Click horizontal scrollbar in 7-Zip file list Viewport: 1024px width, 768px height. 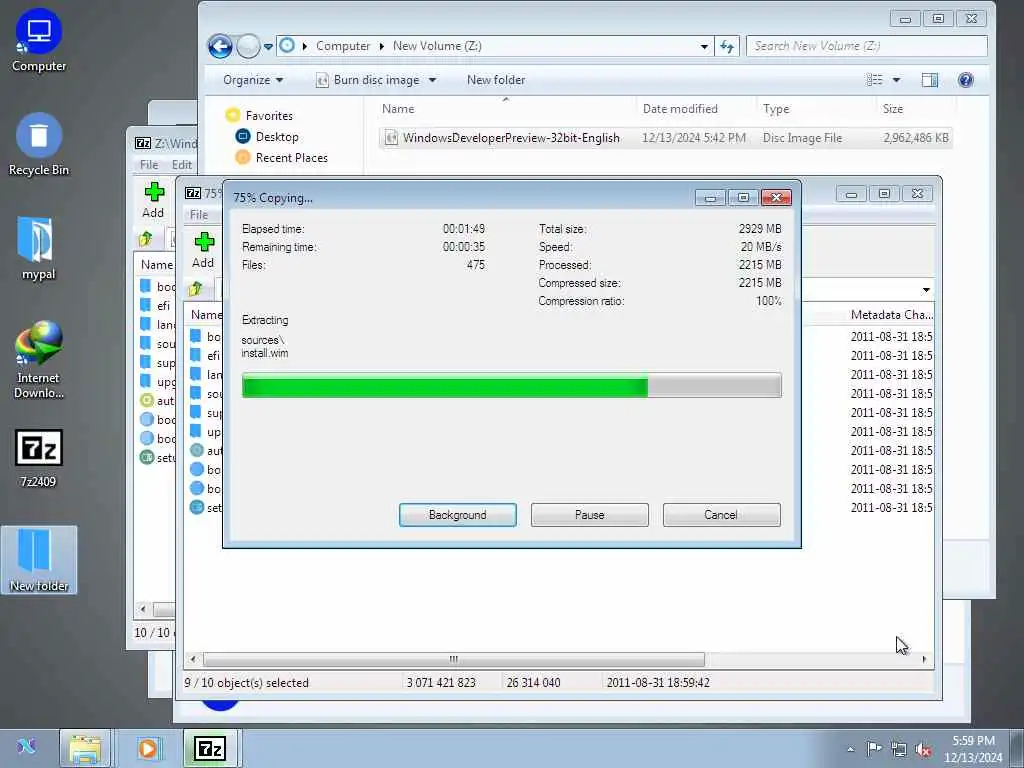[453, 660]
